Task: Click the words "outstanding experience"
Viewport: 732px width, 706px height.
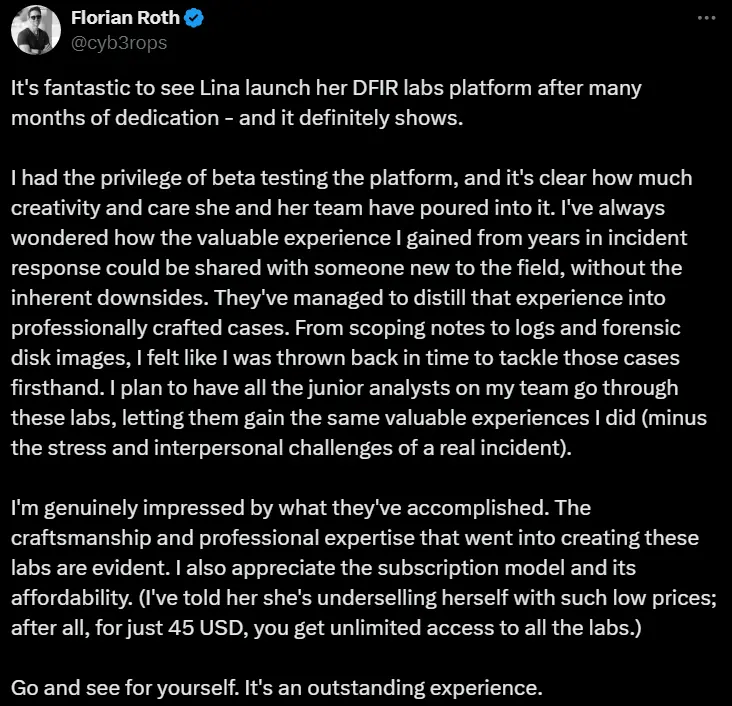Action: click(x=424, y=688)
